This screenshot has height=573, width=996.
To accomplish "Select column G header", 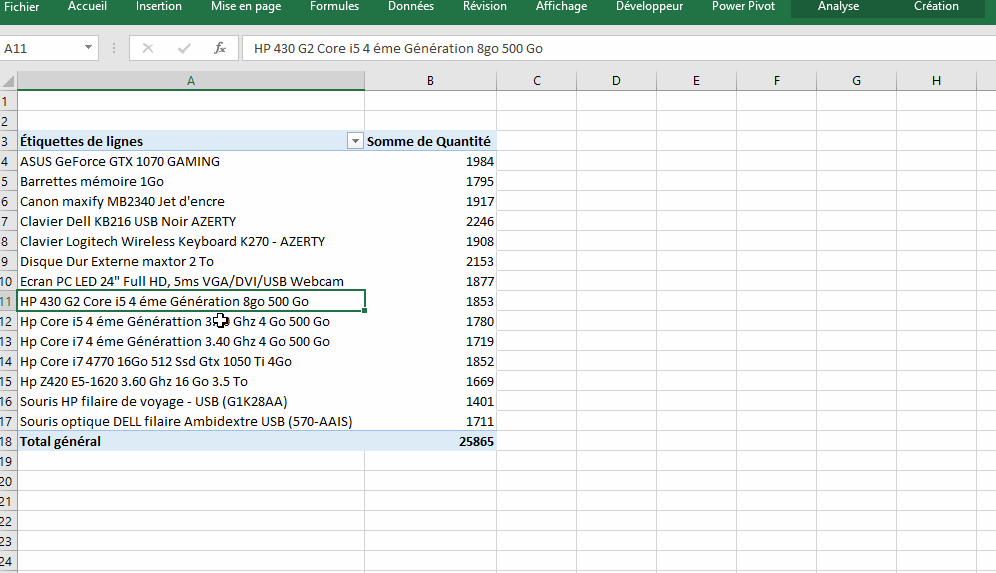I will coord(856,81).
